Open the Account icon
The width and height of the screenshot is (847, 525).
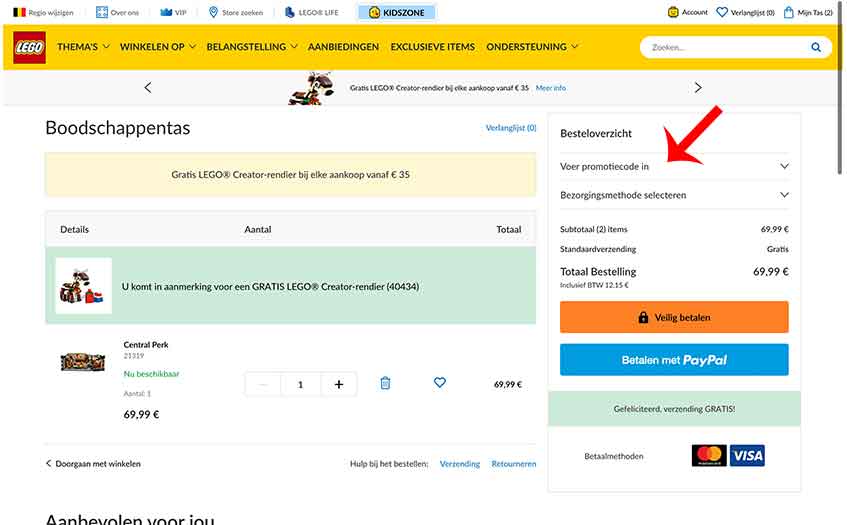pos(688,13)
